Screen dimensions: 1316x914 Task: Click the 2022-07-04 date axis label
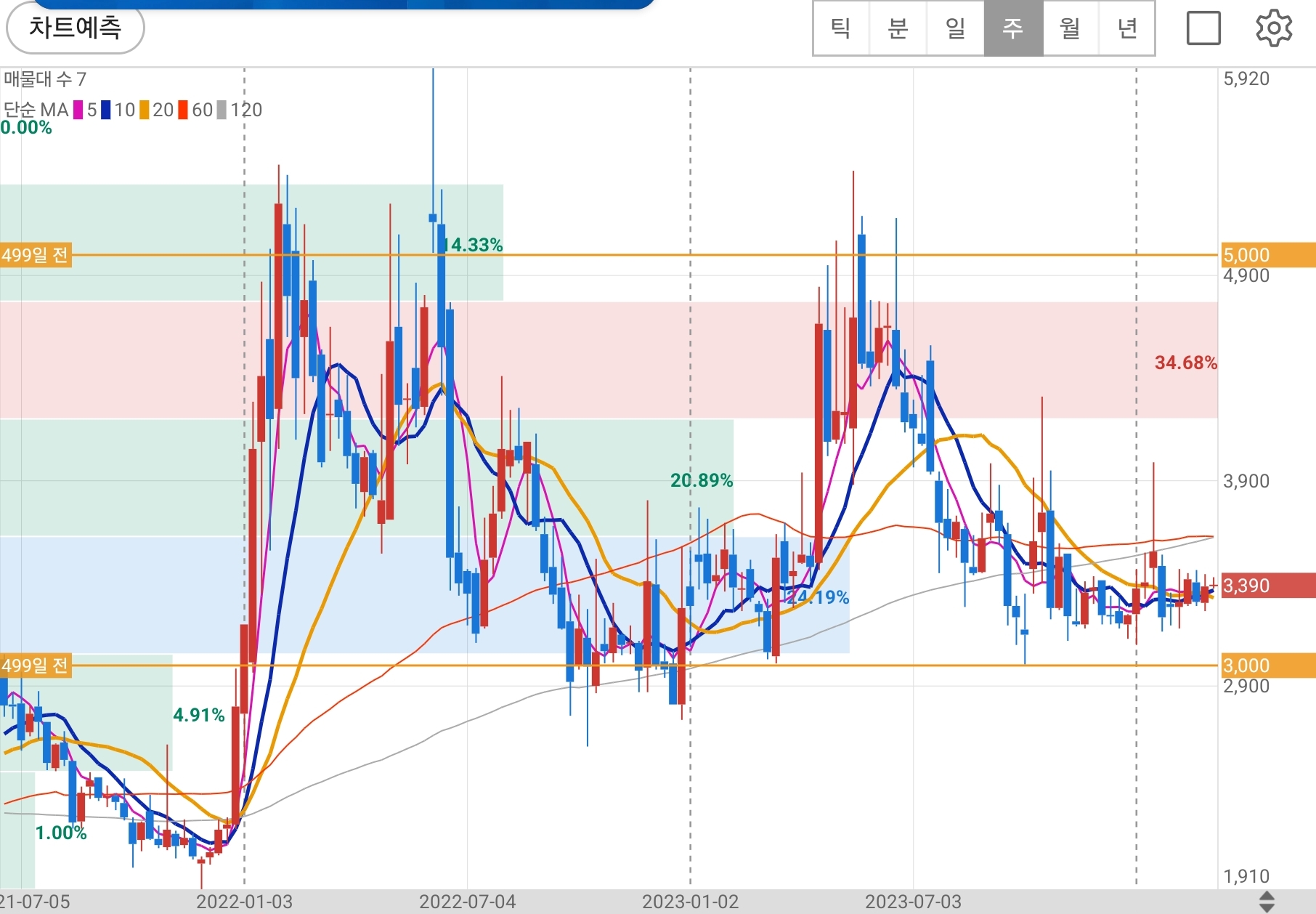[x=467, y=902]
